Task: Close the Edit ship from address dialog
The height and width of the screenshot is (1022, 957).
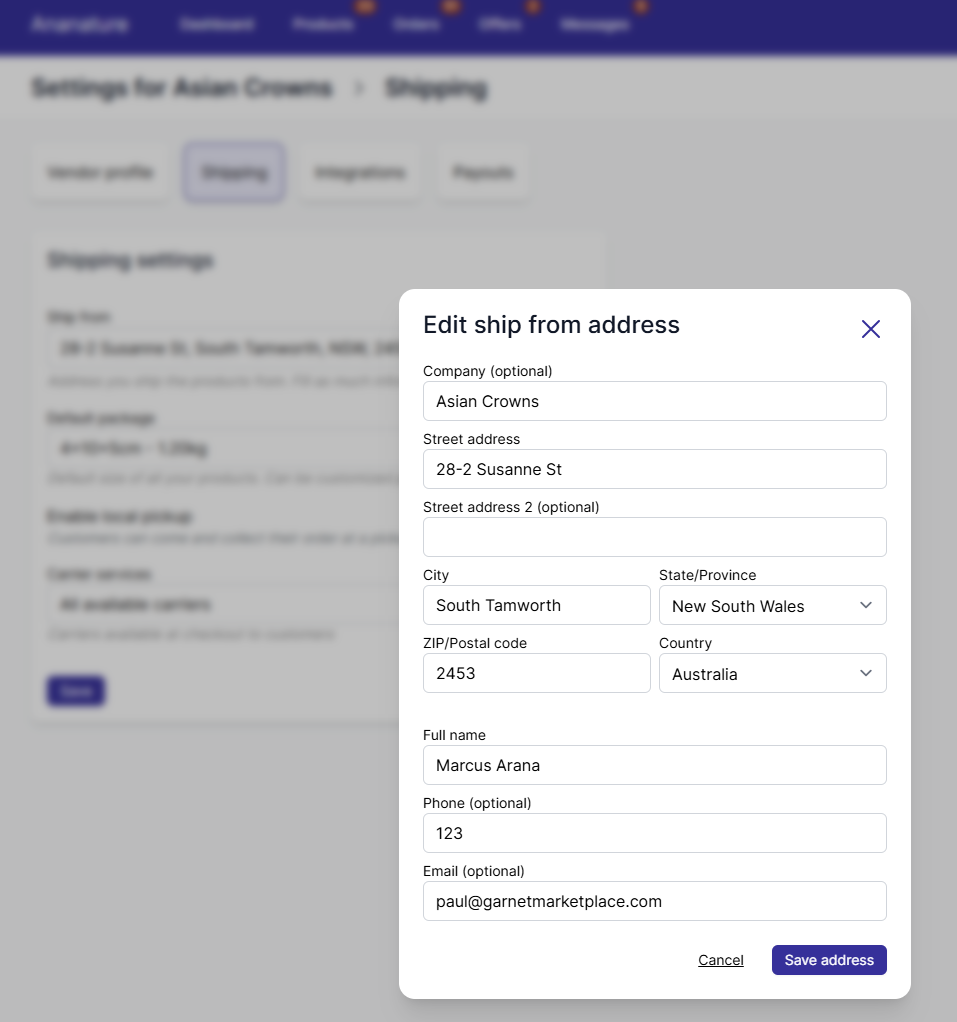Action: coord(870,329)
